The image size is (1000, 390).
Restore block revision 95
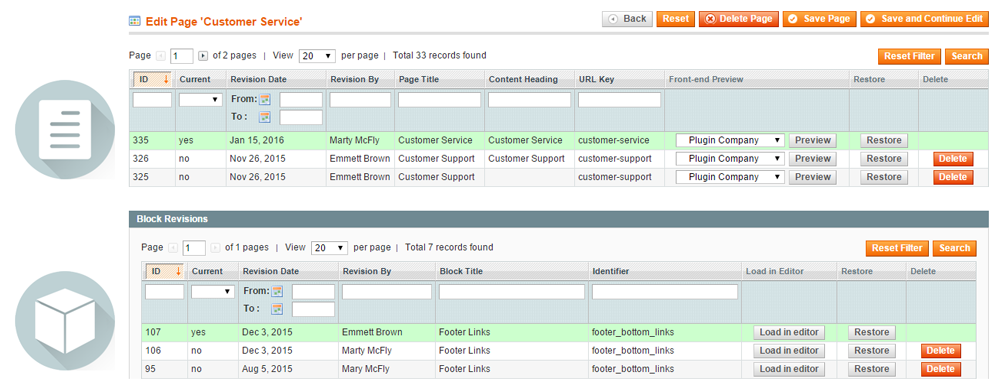click(x=872, y=369)
